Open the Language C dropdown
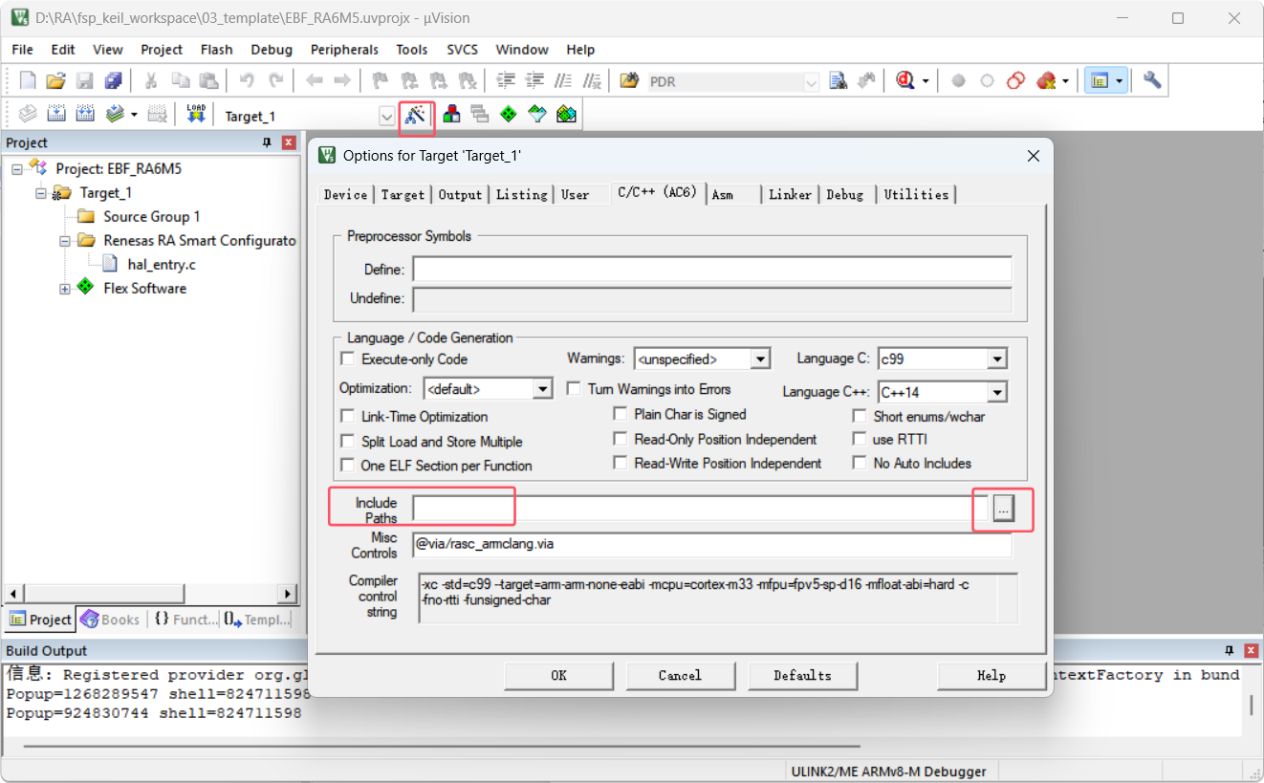Viewport: 1264px width, 783px height. [x=996, y=358]
